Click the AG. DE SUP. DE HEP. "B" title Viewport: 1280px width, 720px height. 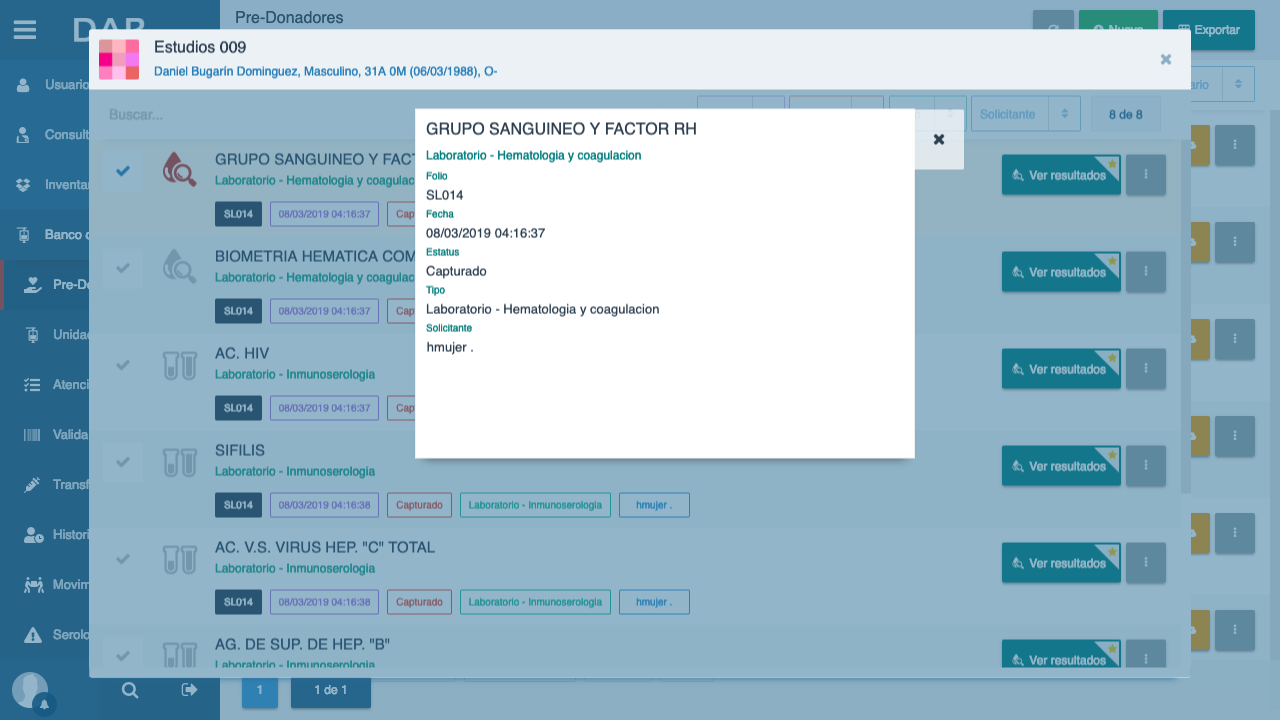pyautogui.click(x=302, y=644)
